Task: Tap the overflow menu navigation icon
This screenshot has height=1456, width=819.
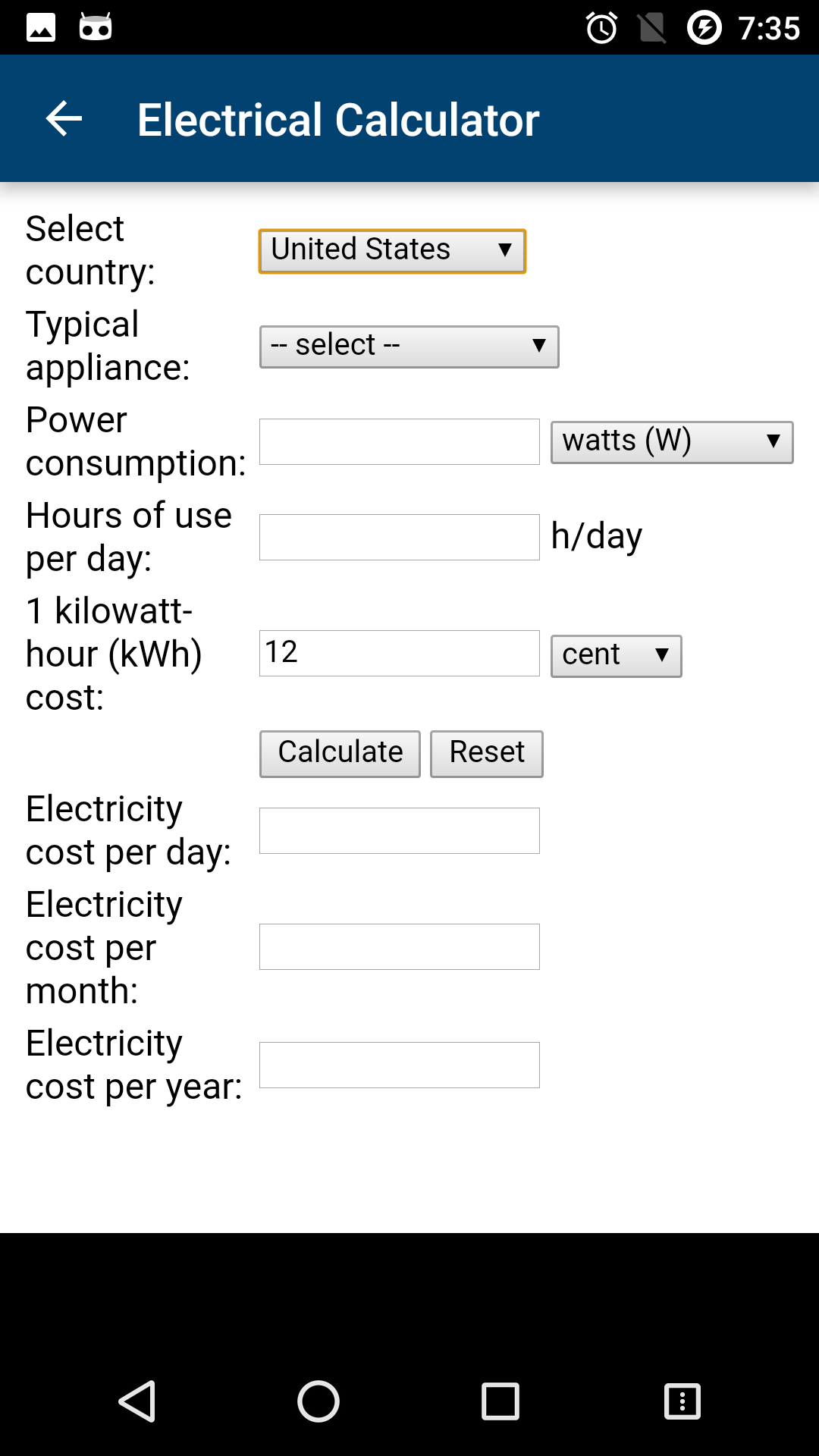Action: pyautogui.click(x=682, y=1401)
